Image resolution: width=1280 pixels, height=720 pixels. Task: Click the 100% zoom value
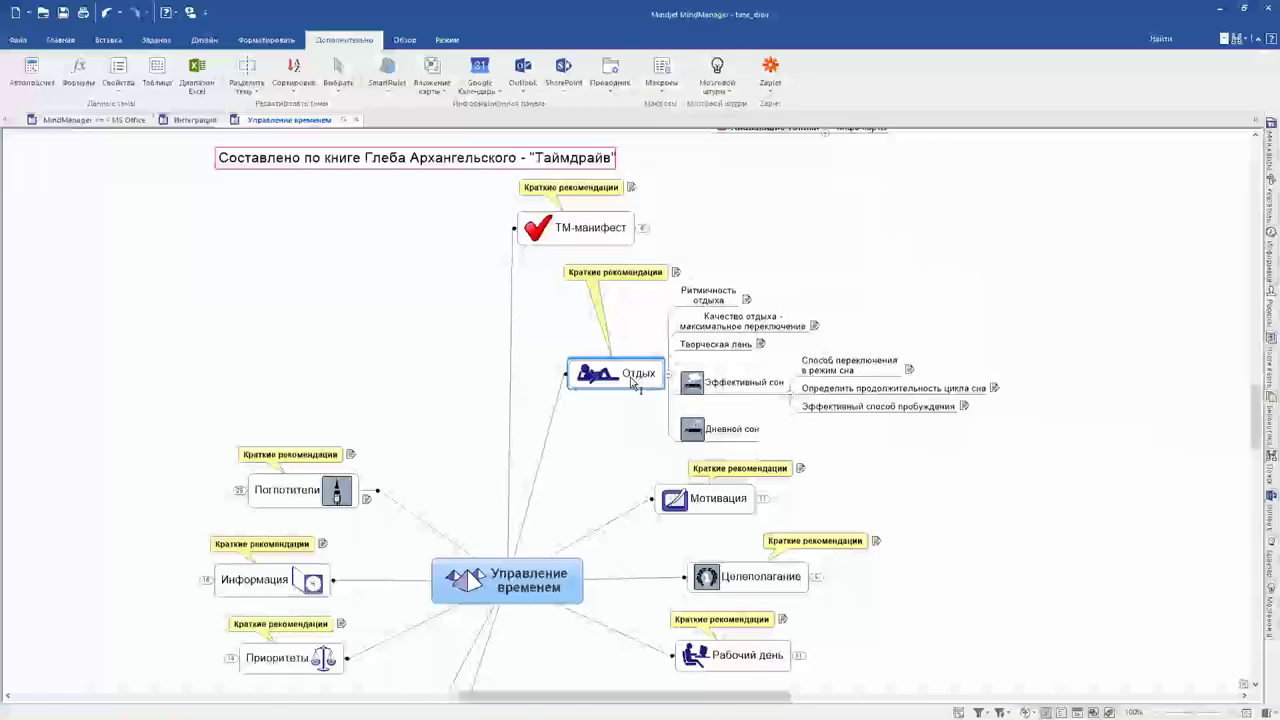coord(1133,712)
